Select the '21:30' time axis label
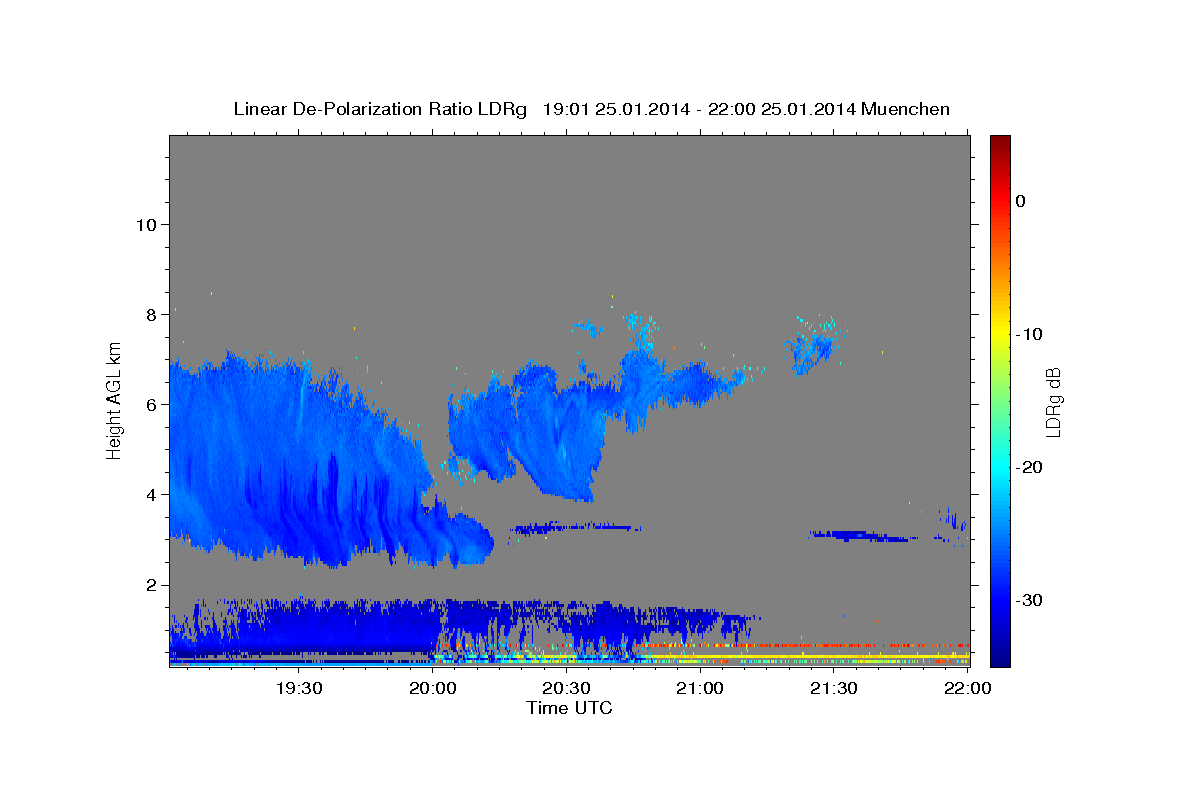This screenshot has height=800, width=1200. coord(833,688)
